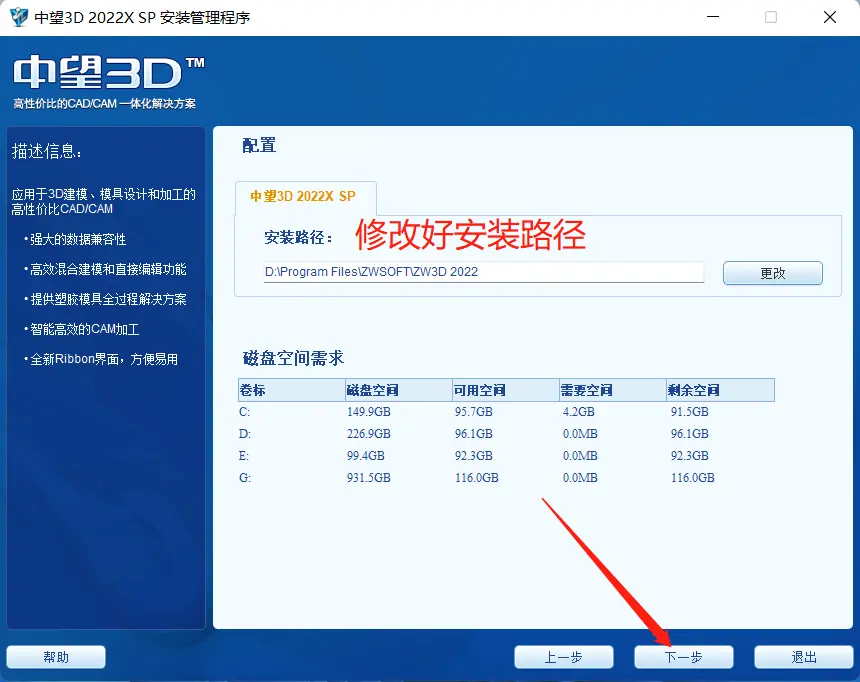
Task: Exit the installer with the 退出 button
Action: (x=804, y=657)
